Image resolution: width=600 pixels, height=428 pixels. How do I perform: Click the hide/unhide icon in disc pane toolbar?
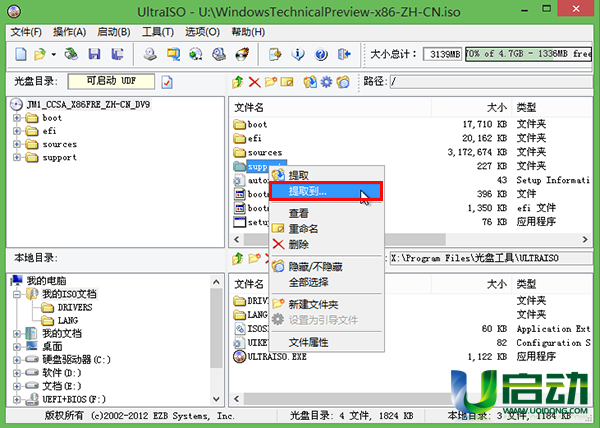343,82
